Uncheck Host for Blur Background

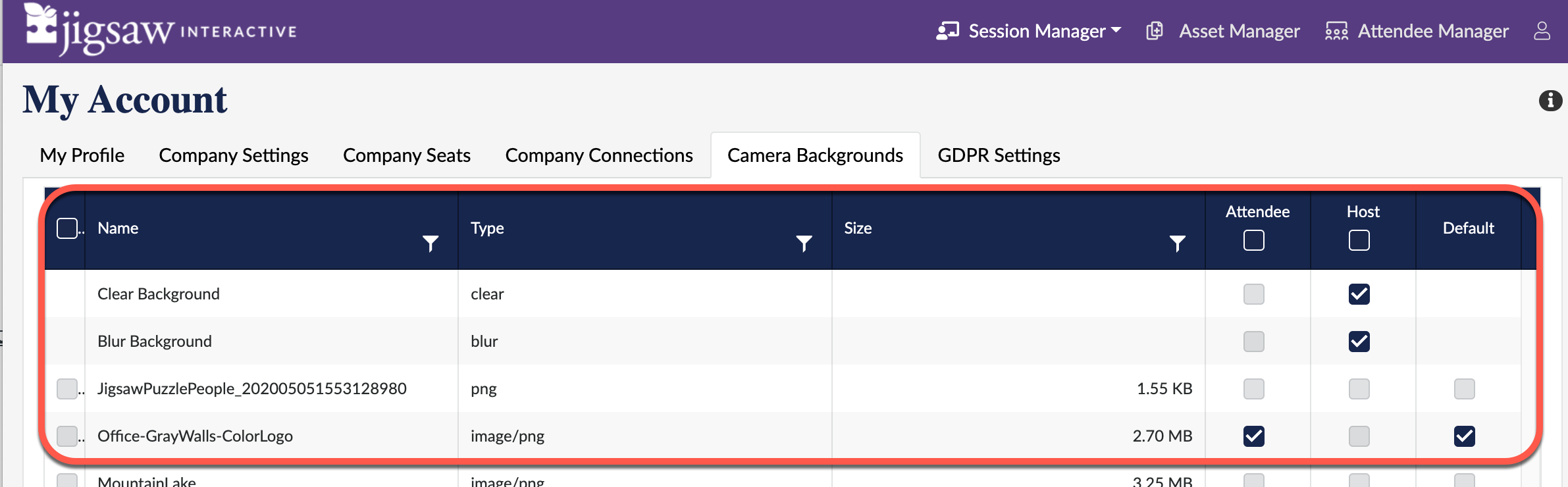tap(1359, 342)
